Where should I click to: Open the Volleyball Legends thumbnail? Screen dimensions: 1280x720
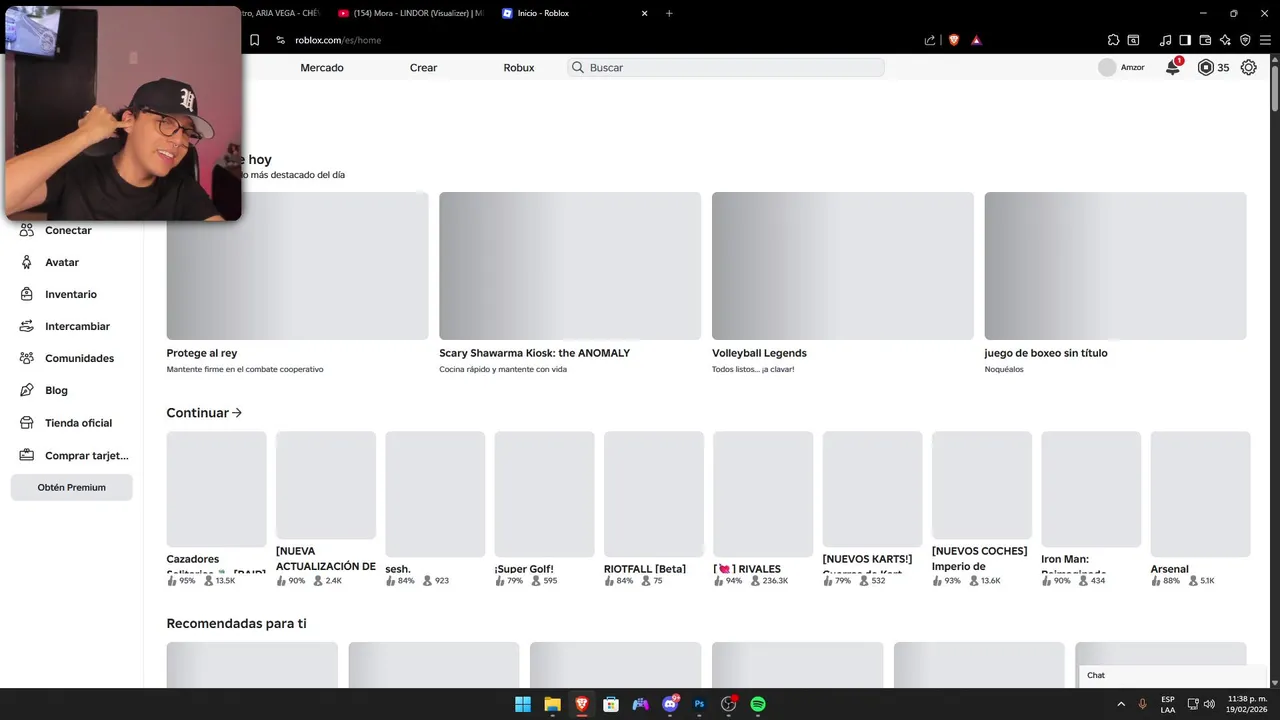(843, 266)
